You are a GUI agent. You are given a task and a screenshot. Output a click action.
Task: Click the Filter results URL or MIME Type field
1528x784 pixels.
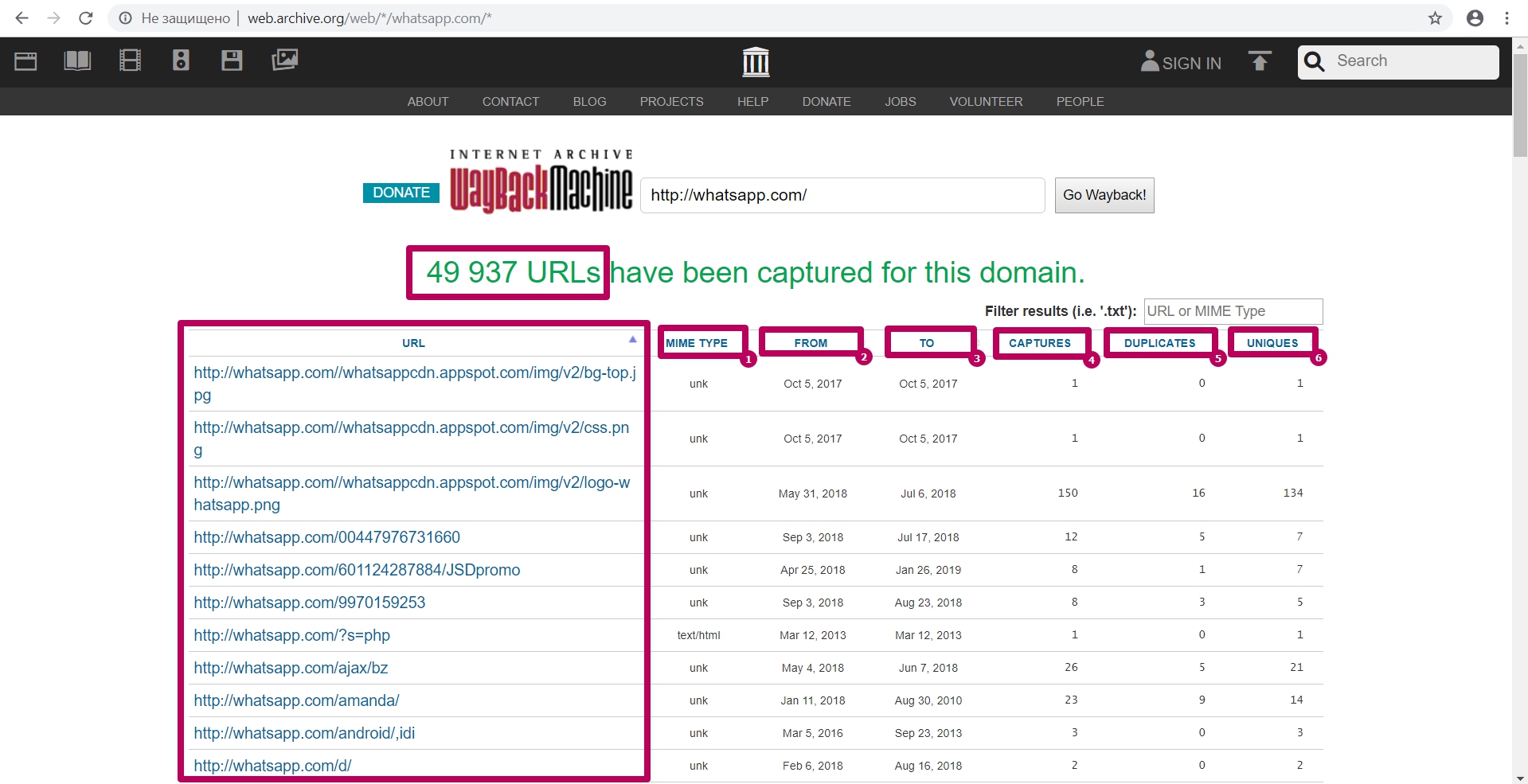(1233, 311)
